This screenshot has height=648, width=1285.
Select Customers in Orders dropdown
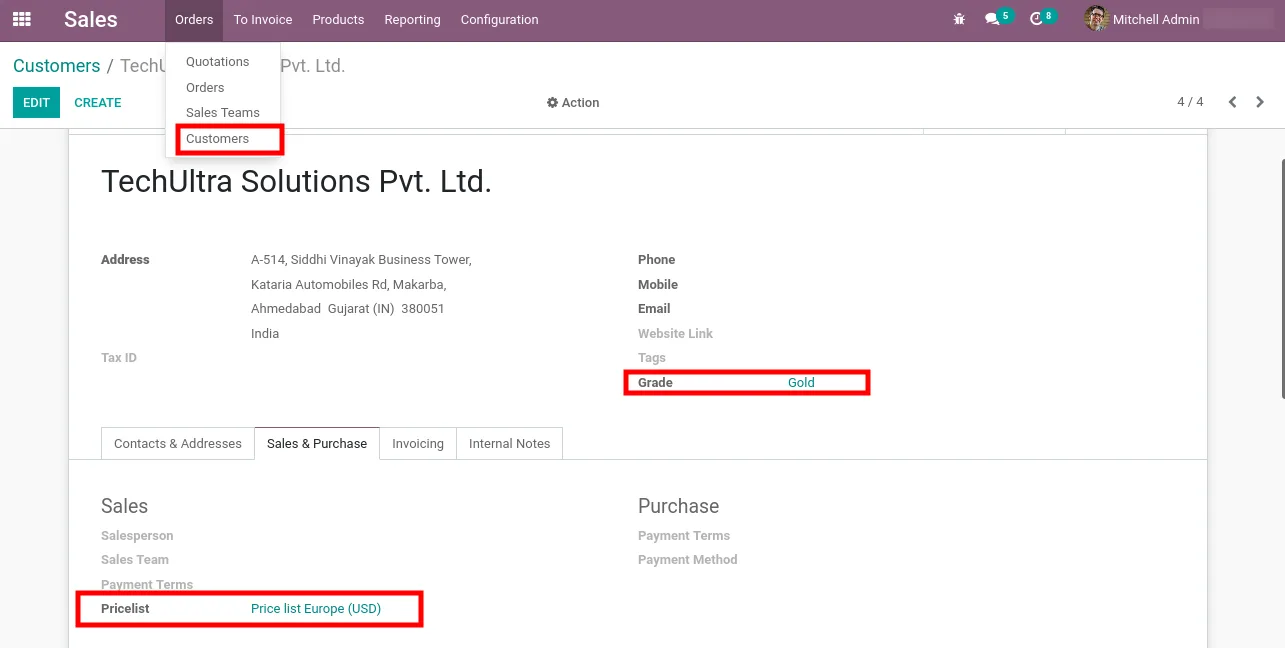[217, 139]
